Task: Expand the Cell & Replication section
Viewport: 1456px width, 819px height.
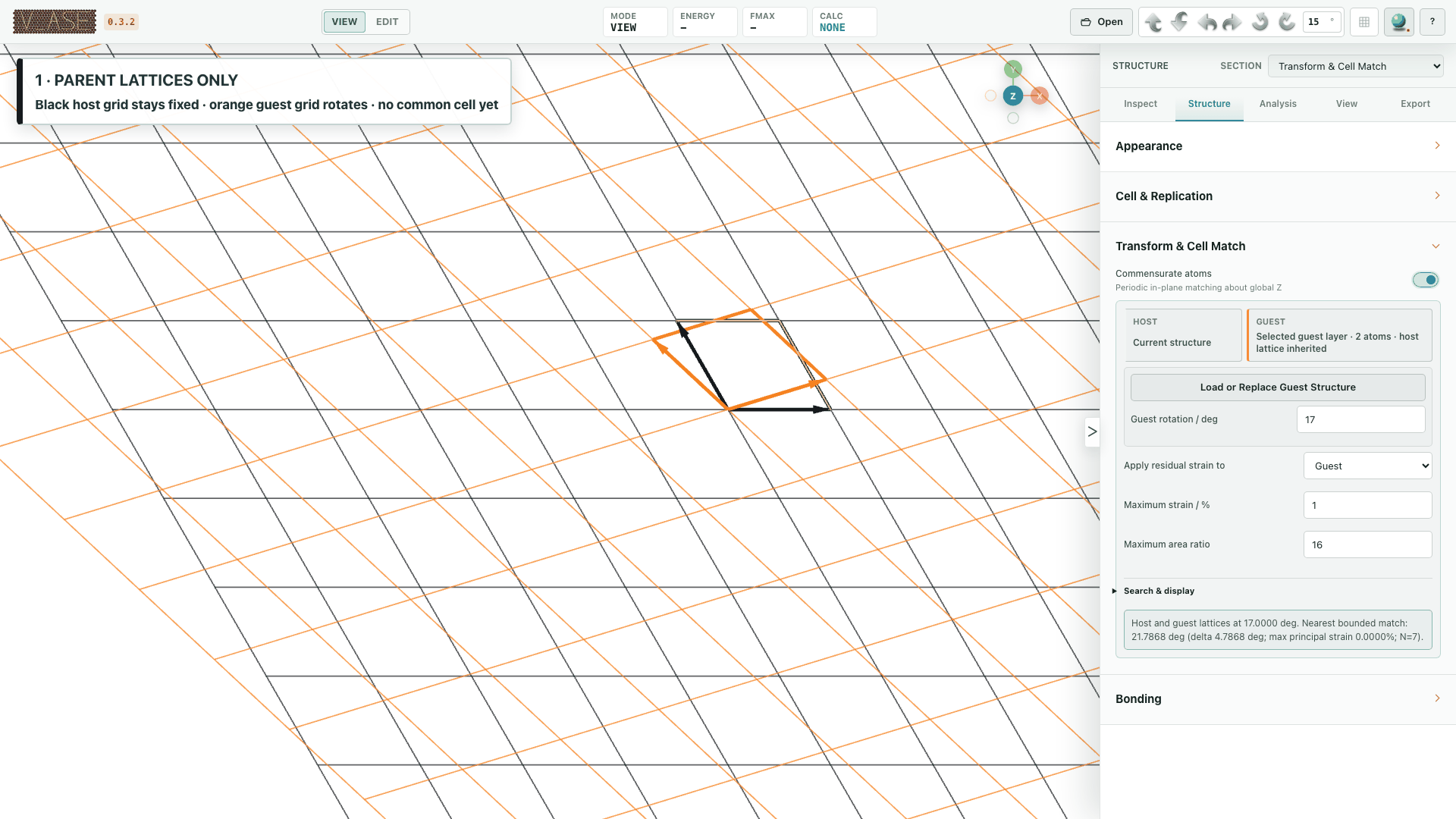Action: click(x=1278, y=196)
